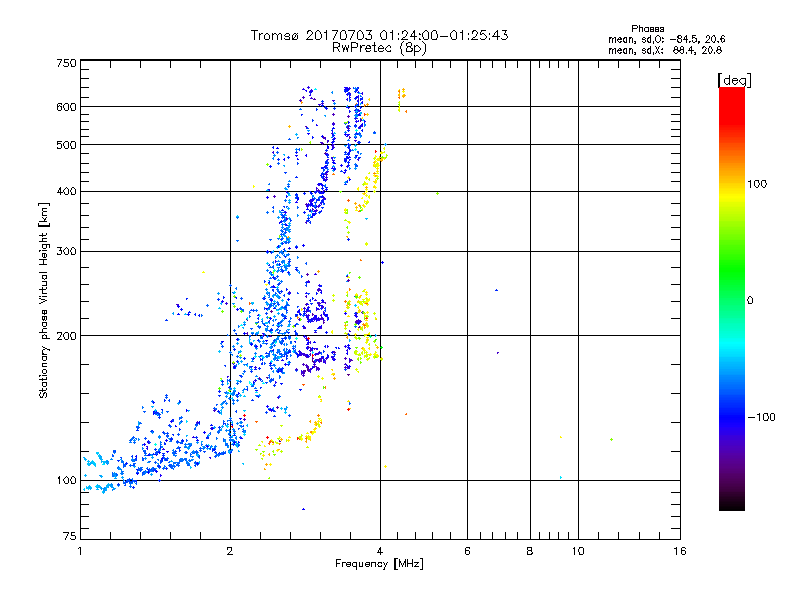800x600 pixels.
Task: Select the 'RwPretec (8p)' subtitle text
Action: (379, 48)
